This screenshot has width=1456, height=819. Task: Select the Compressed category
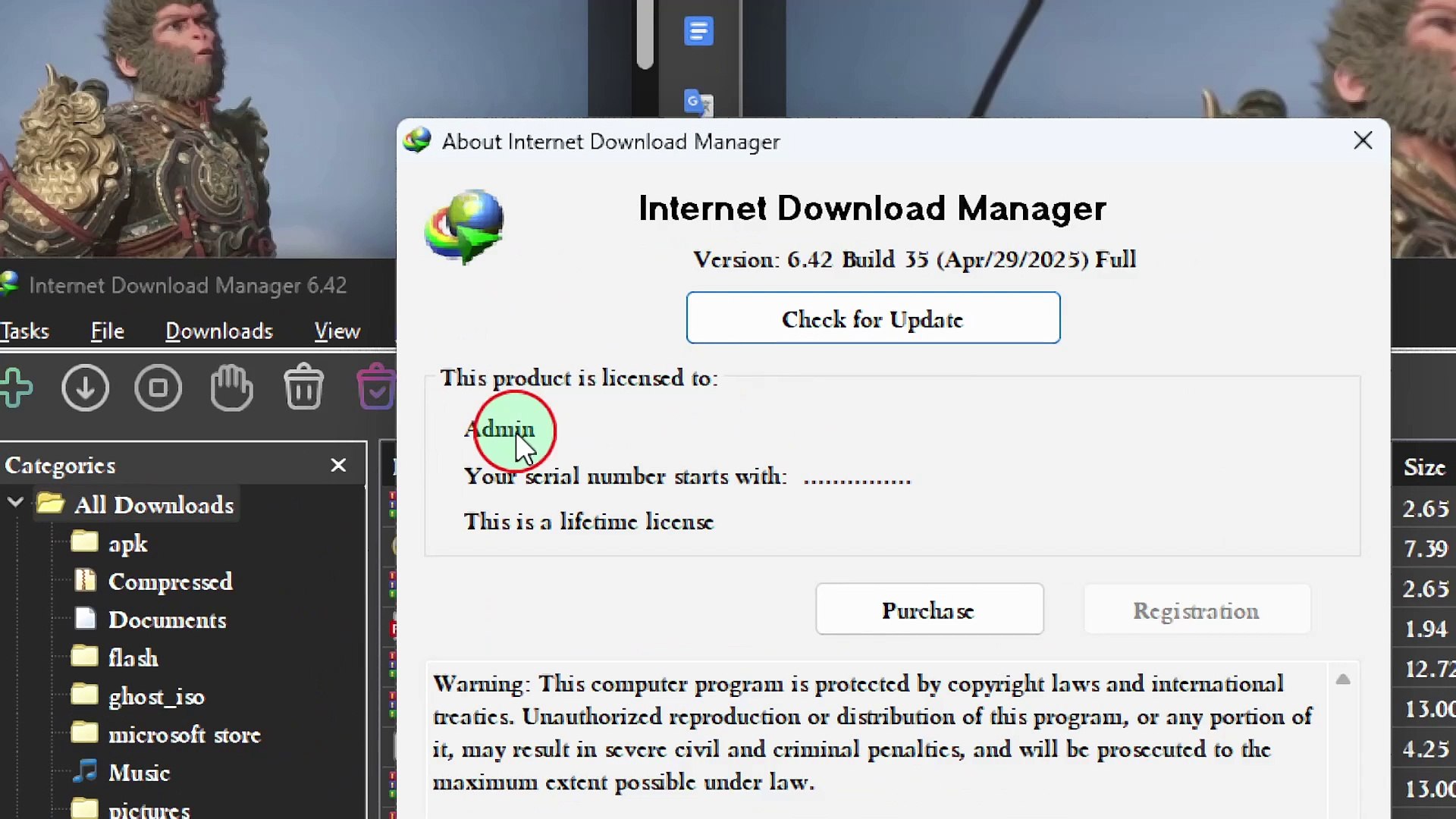[x=153, y=582]
